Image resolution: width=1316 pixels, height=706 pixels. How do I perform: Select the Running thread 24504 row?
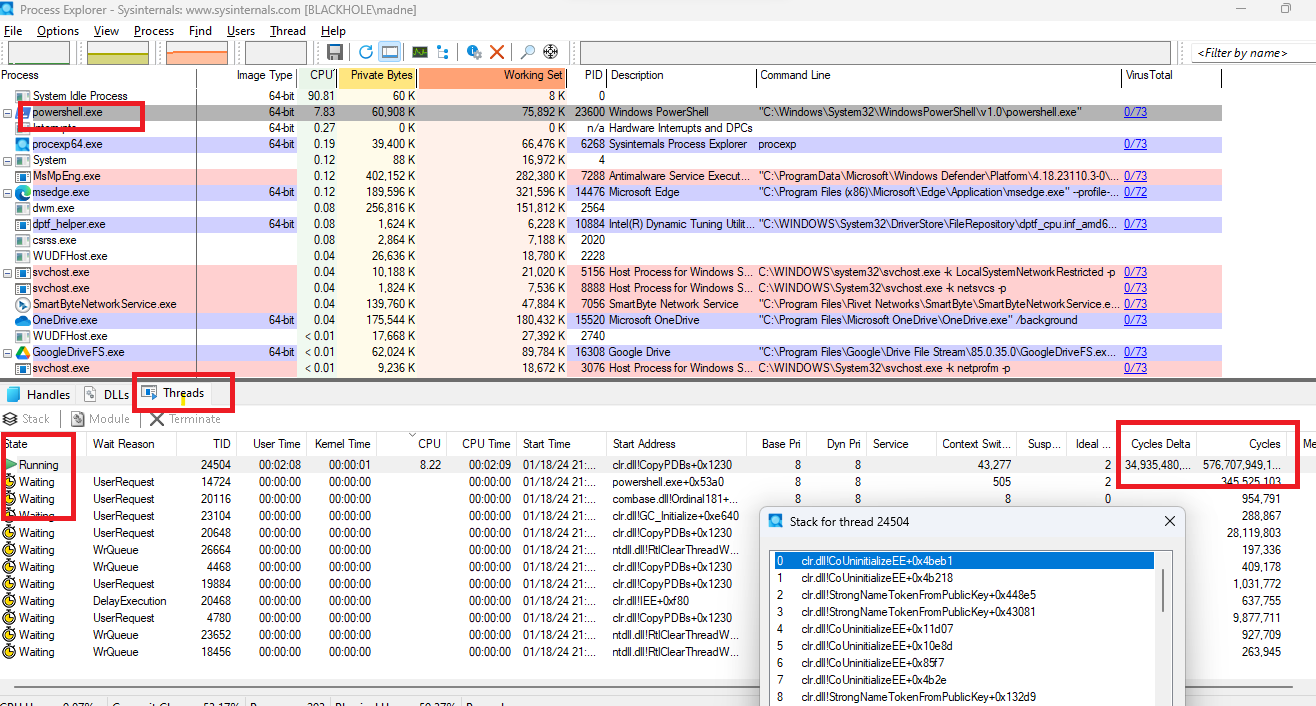click(x=658, y=465)
